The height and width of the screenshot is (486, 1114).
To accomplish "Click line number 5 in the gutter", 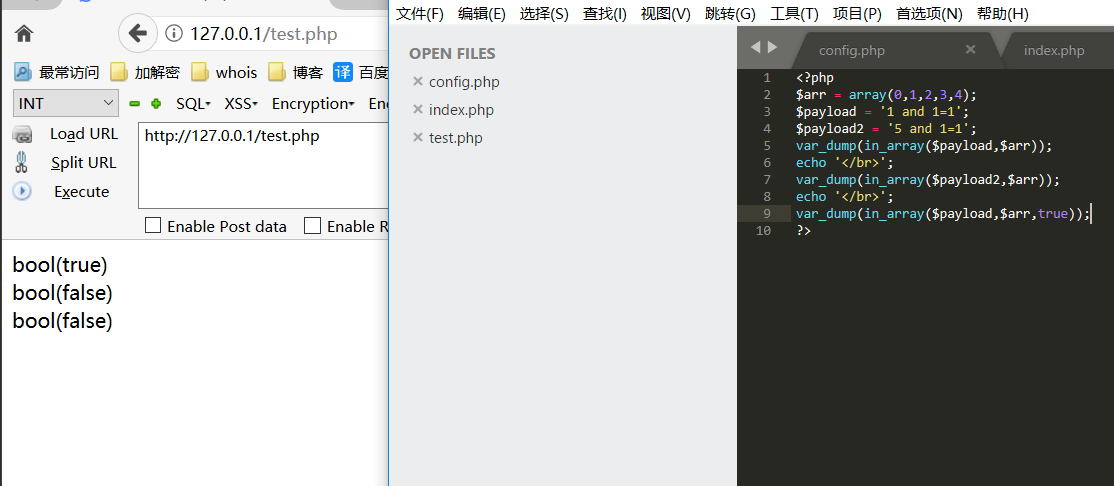I will 767,146.
